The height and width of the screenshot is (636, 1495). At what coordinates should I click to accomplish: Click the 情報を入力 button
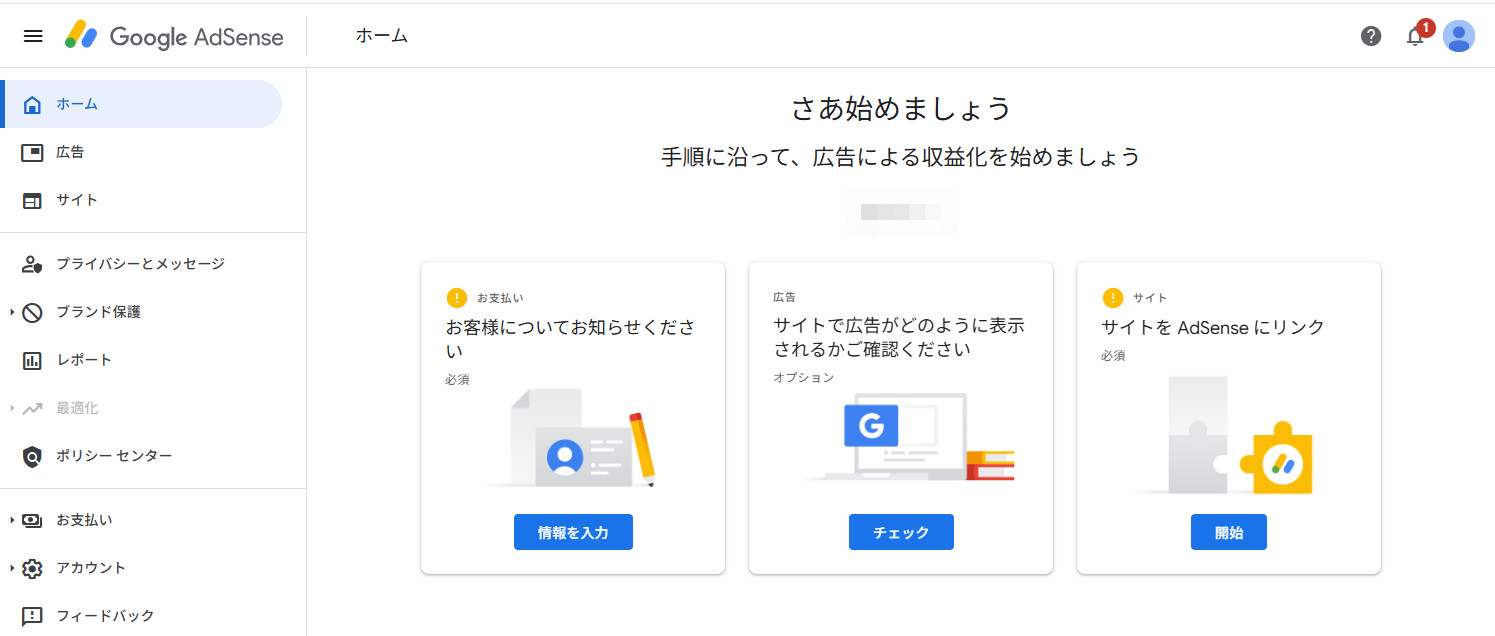click(573, 532)
